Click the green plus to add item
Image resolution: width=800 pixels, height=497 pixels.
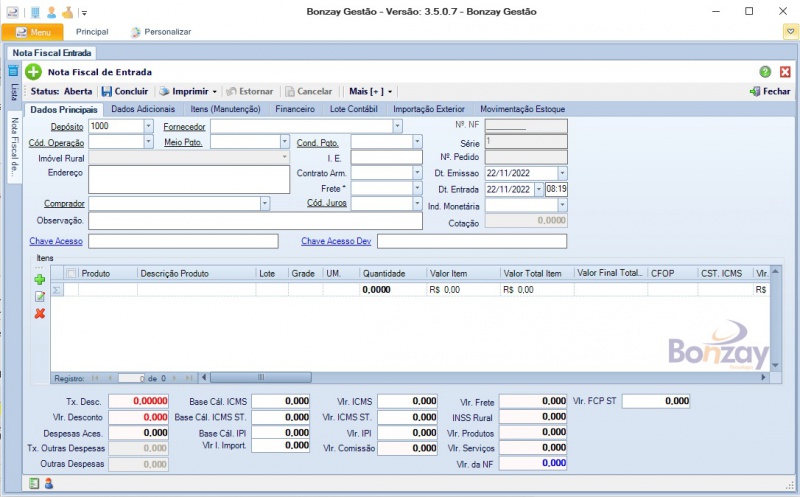[40, 280]
